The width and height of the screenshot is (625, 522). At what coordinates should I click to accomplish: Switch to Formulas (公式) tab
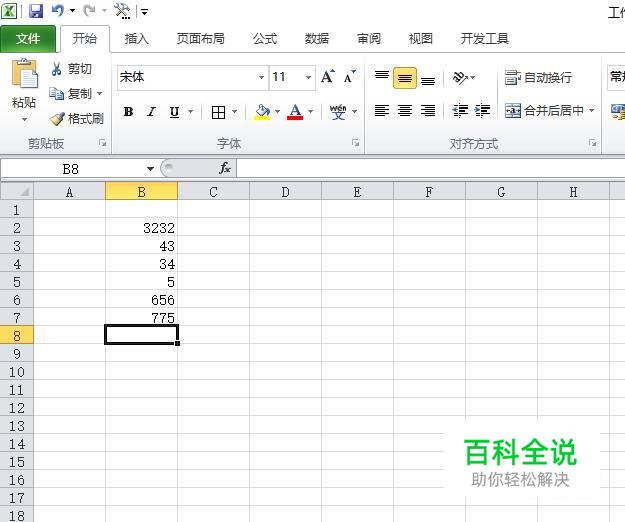265,39
